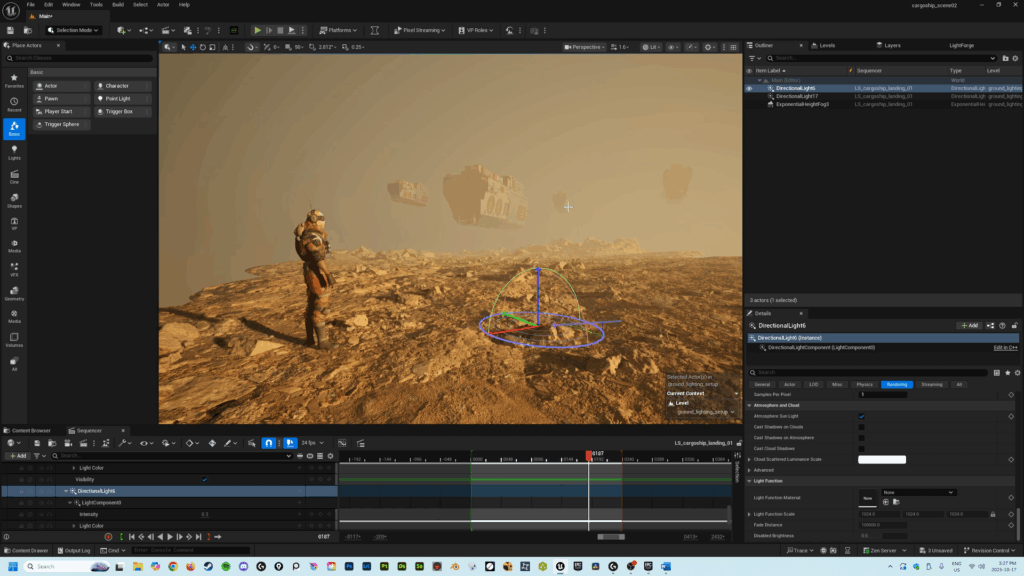The height and width of the screenshot is (576, 1024).
Task: Click the Cloud Scattered Luminance Scale color swatch
Action: tap(882, 459)
